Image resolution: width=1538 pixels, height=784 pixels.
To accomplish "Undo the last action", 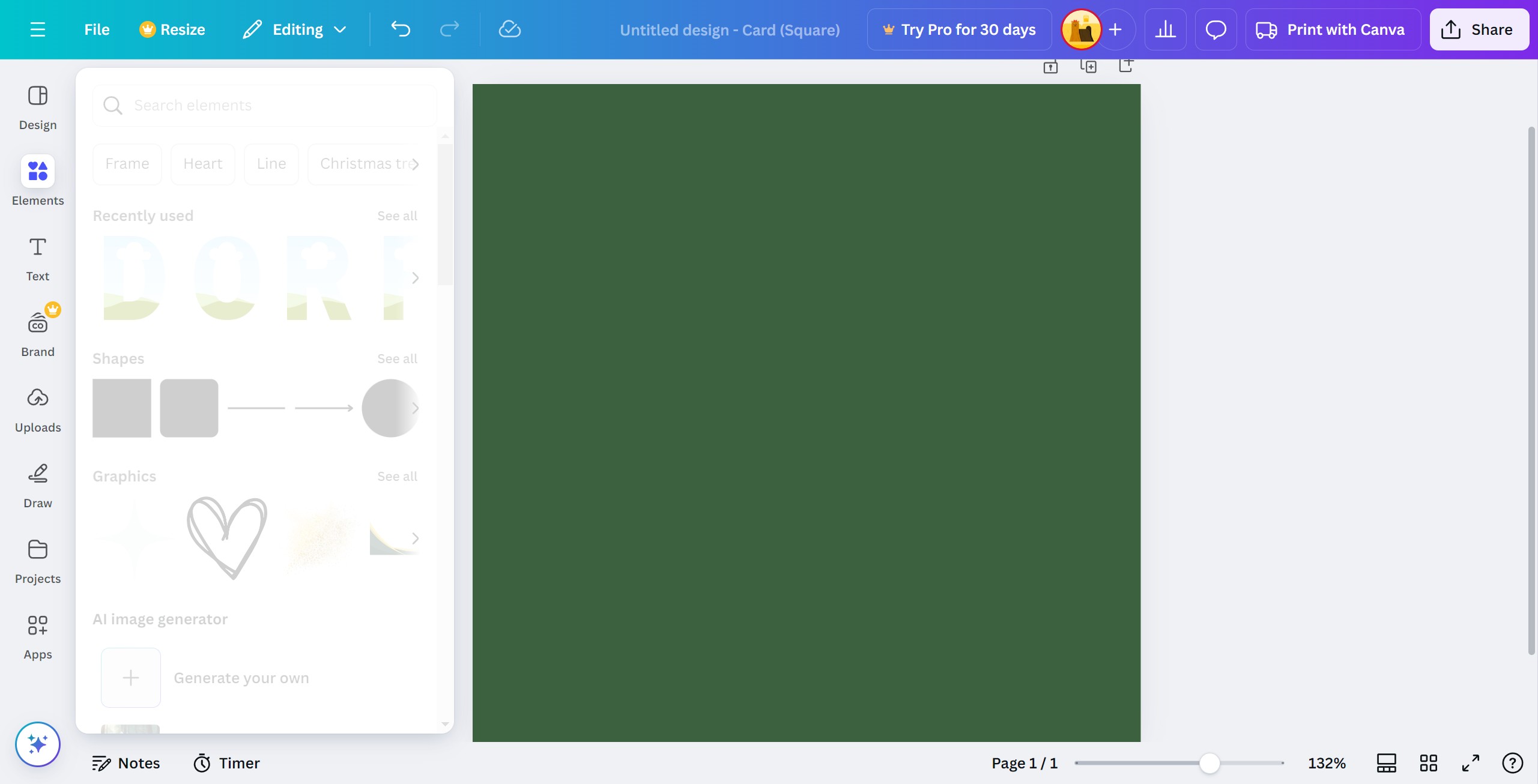I will [401, 29].
